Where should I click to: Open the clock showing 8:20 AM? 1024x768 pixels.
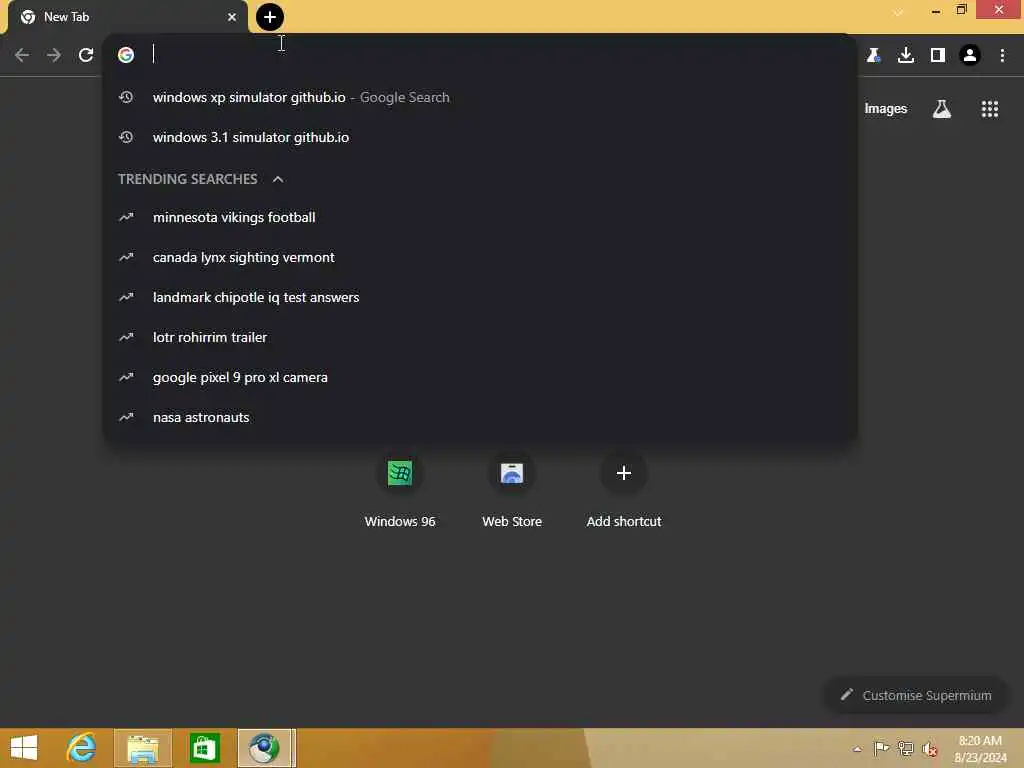click(980, 748)
